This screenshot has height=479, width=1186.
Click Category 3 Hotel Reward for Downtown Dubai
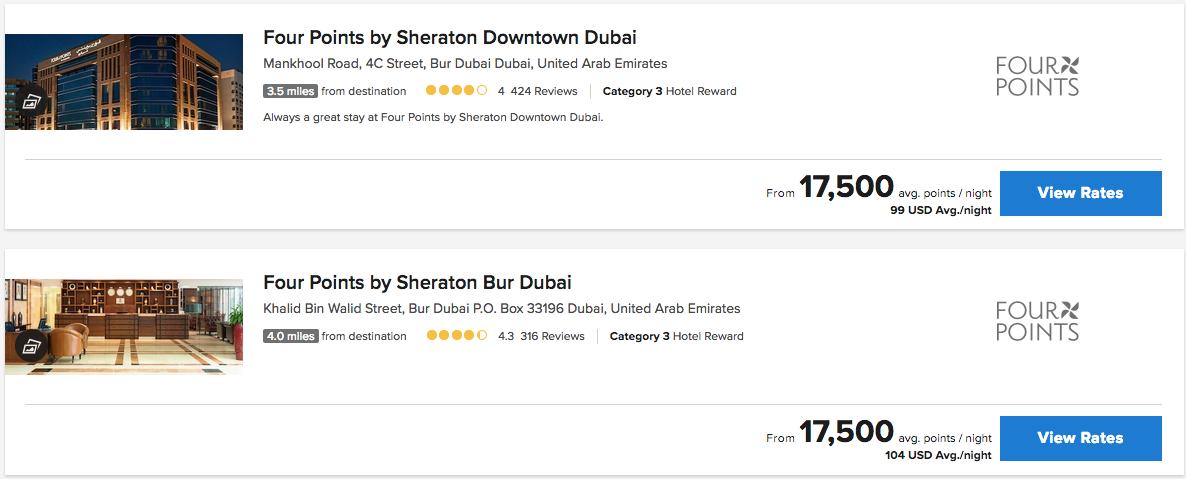coord(669,91)
